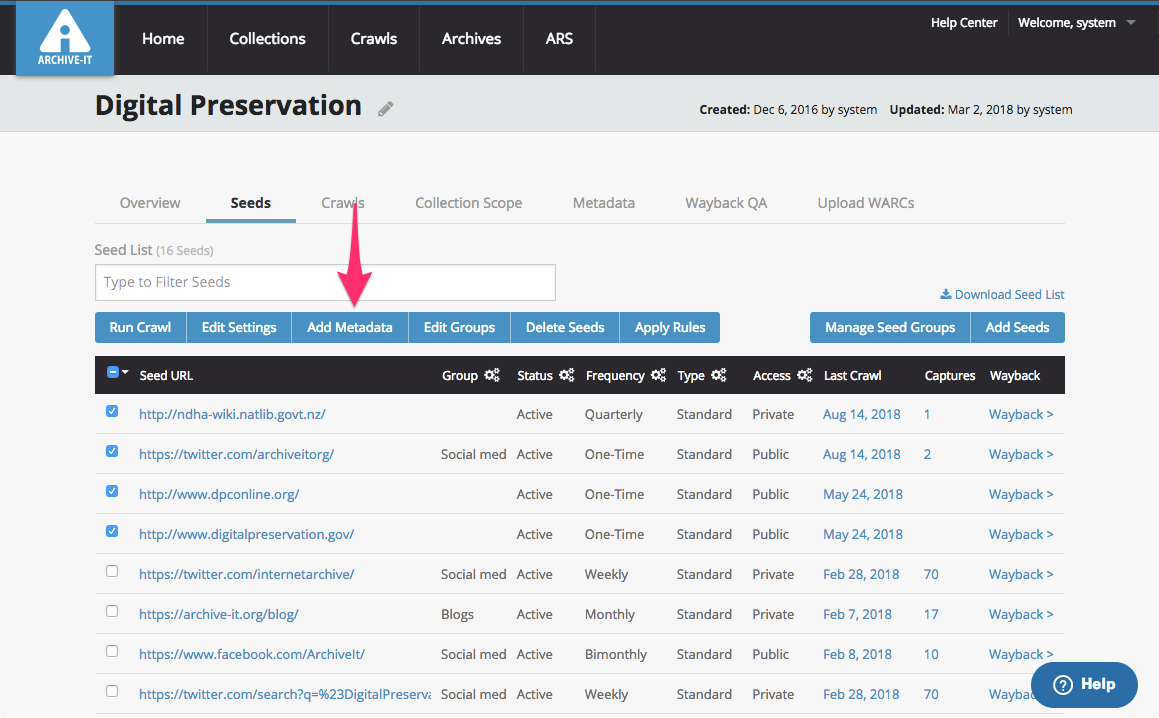Click the Status column gear icon
Screen dimensions: 1159x718
coord(567,376)
